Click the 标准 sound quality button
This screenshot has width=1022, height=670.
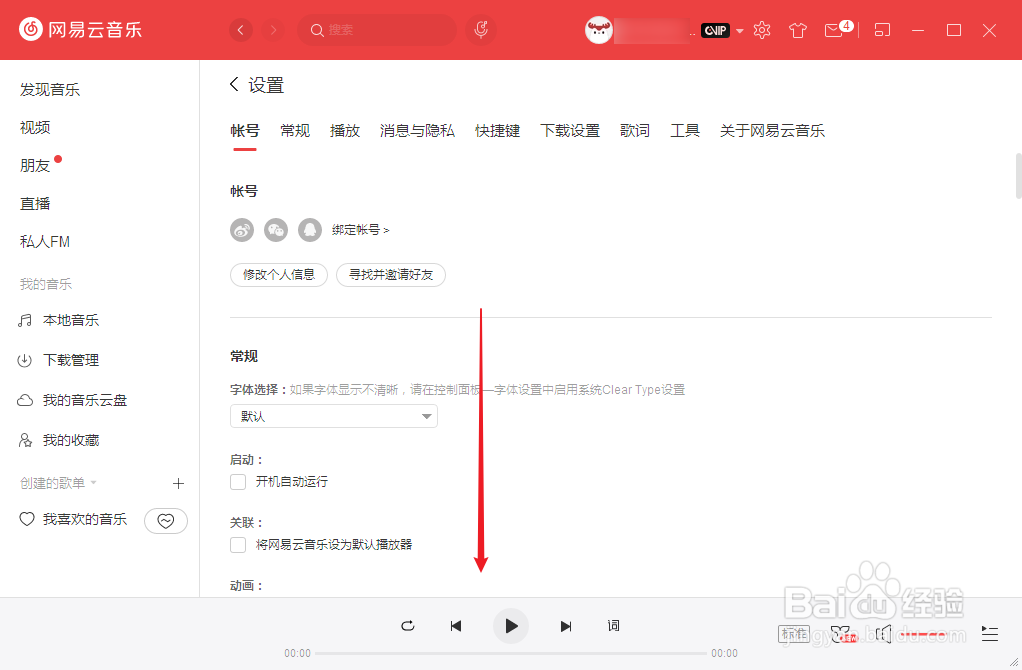794,634
